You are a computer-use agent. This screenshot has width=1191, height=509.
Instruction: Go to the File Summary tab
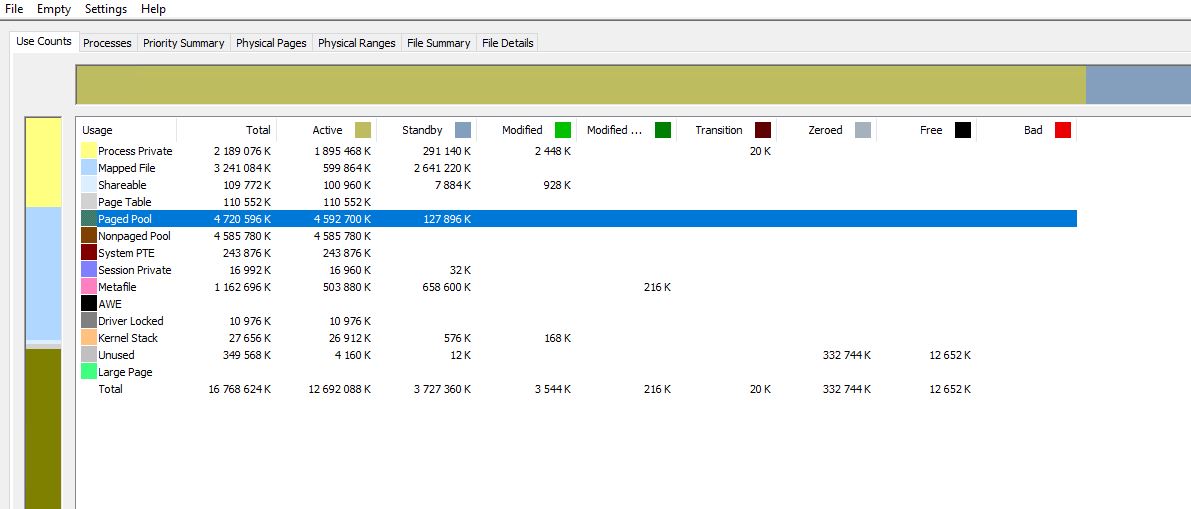(438, 43)
